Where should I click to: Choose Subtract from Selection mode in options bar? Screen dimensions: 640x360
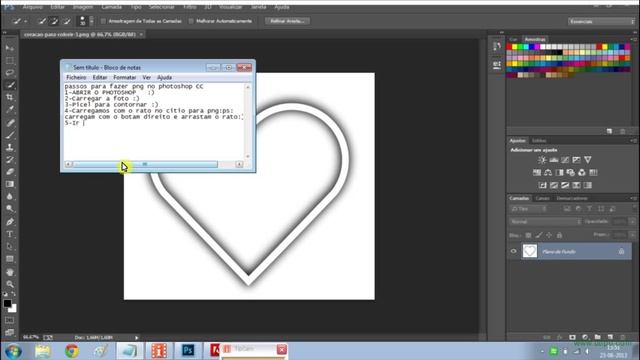tap(67, 21)
